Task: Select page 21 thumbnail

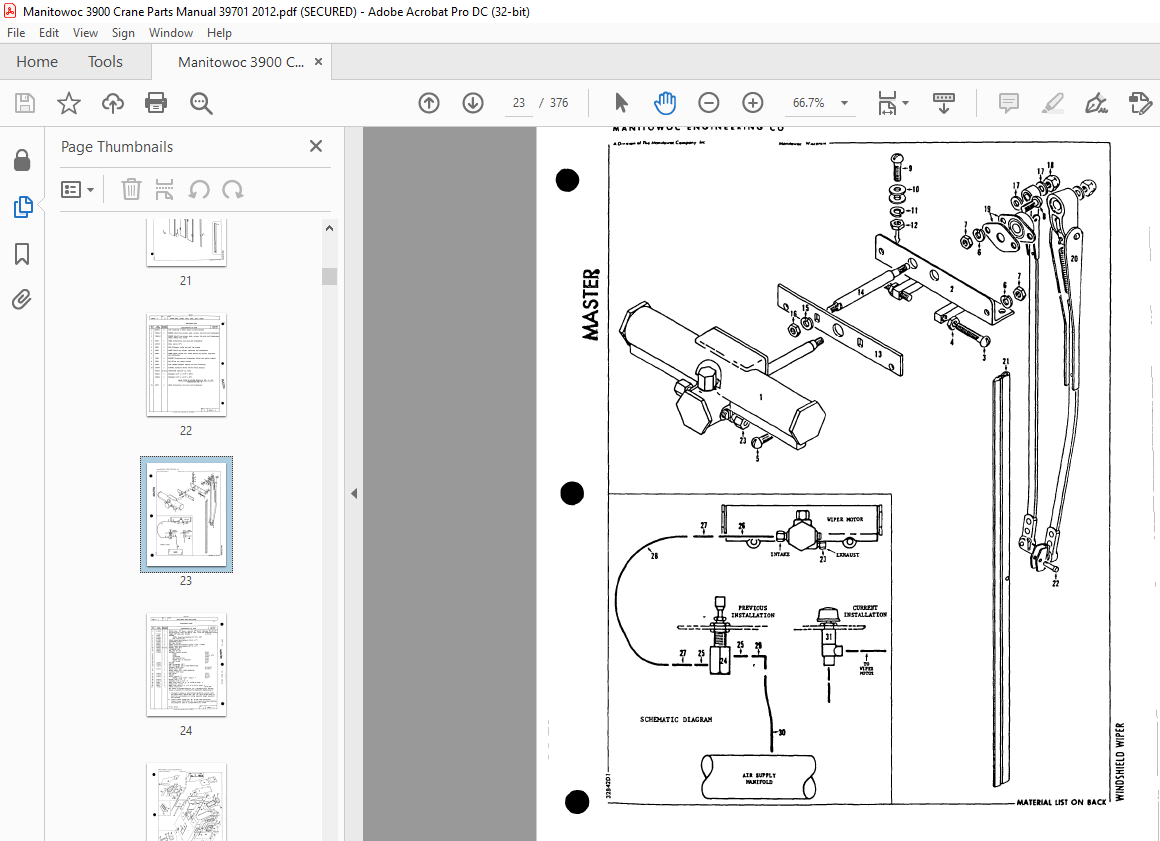Action: [186, 243]
